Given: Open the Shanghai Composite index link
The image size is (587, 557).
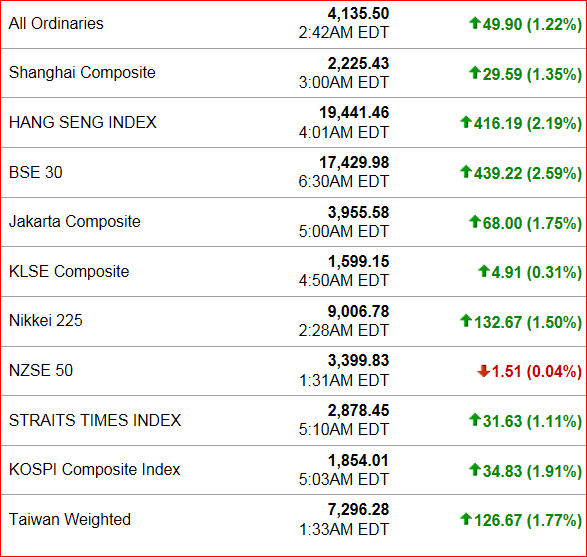Looking at the screenshot, I should [x=82, y=73].
